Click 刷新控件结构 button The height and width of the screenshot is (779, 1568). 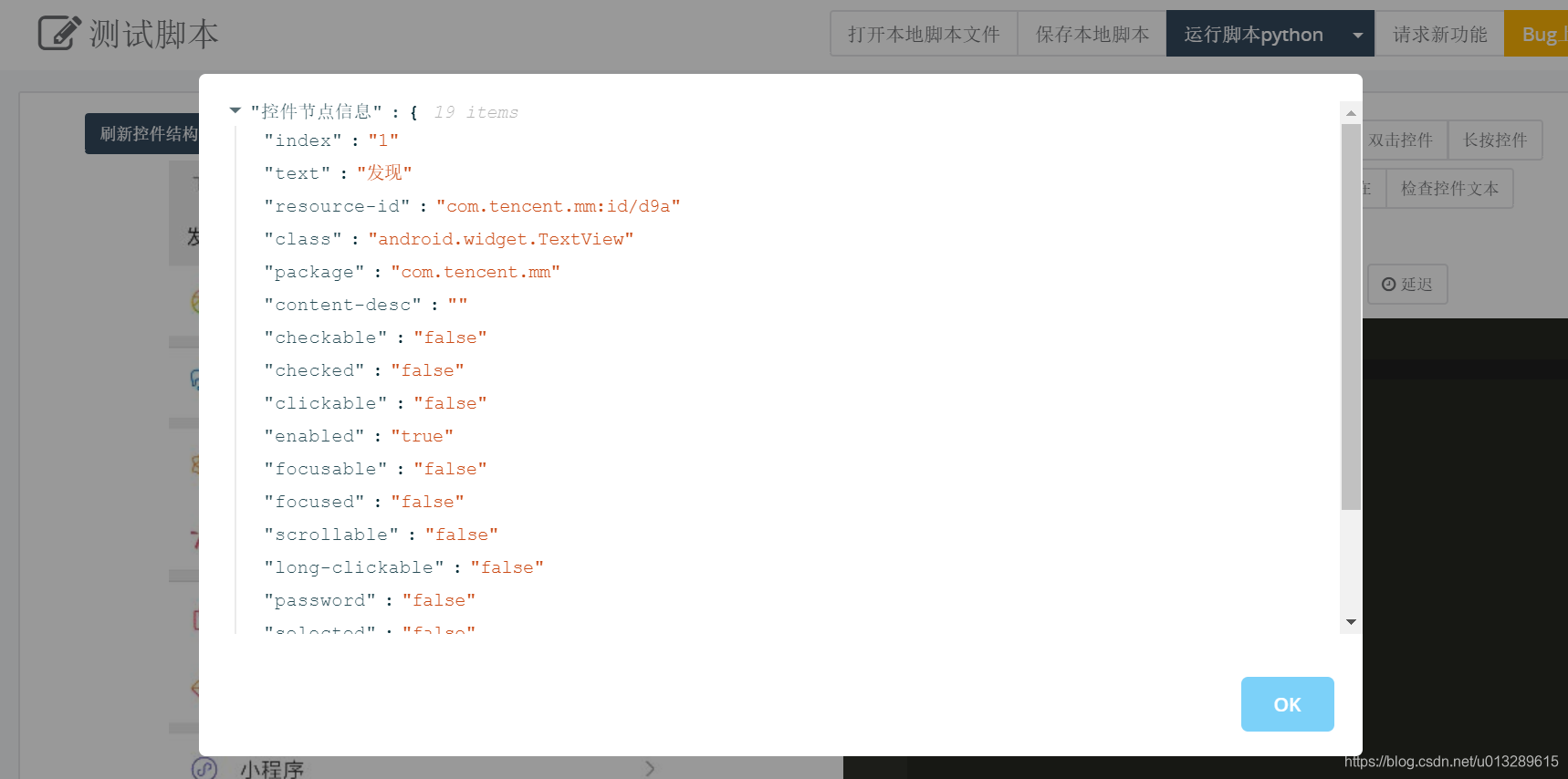(142, 134)
